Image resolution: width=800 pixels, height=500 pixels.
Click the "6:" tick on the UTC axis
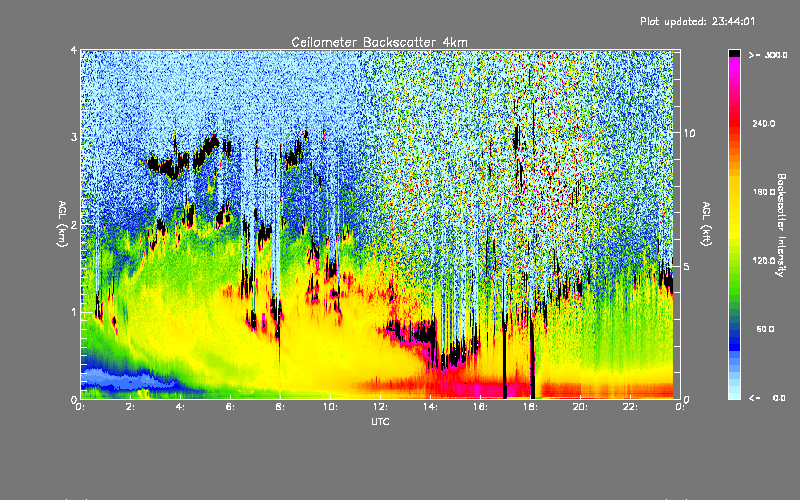point(230,407)
